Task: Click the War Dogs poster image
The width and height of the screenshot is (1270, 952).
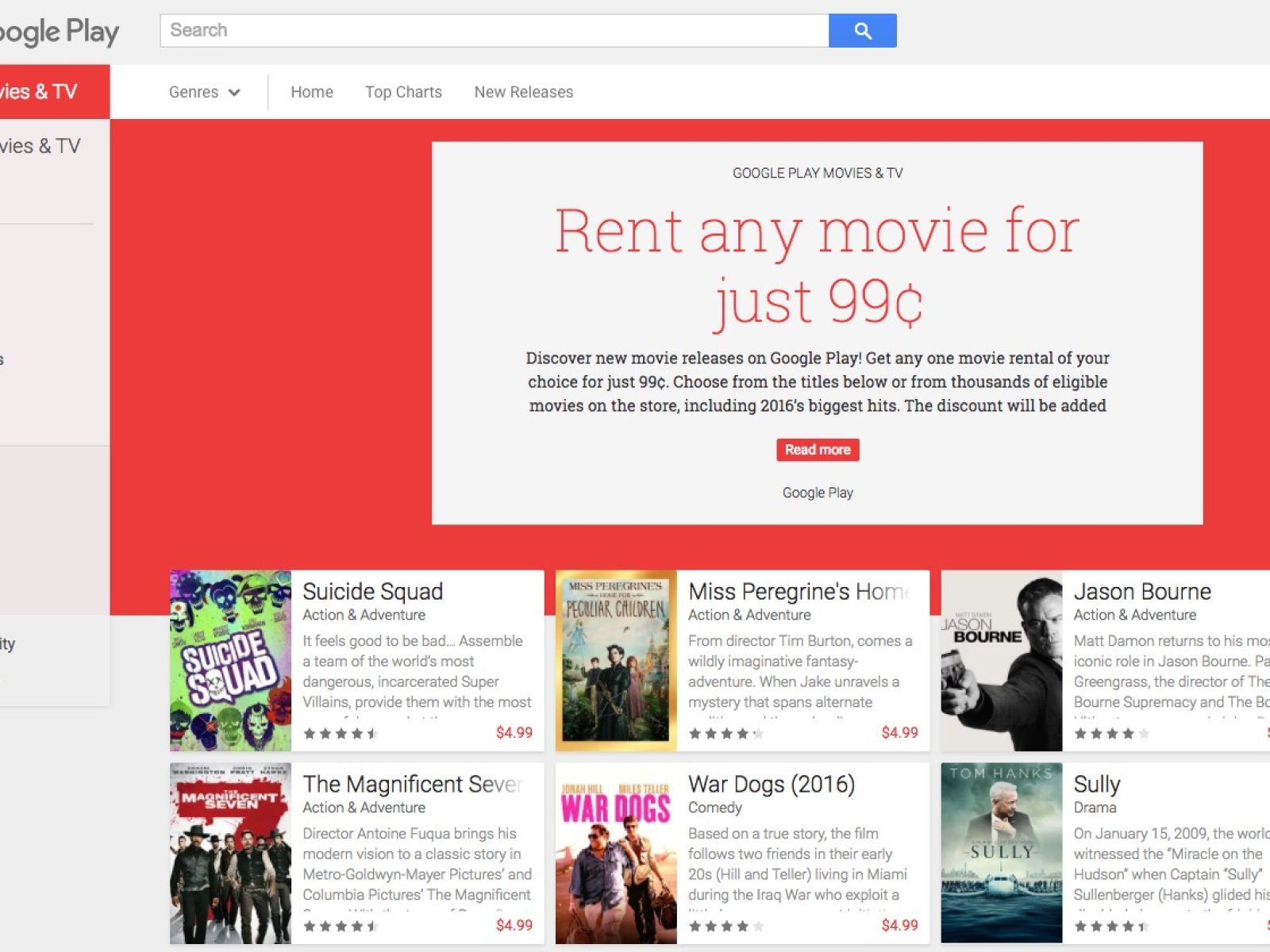Action: click(x=616, y=853)
